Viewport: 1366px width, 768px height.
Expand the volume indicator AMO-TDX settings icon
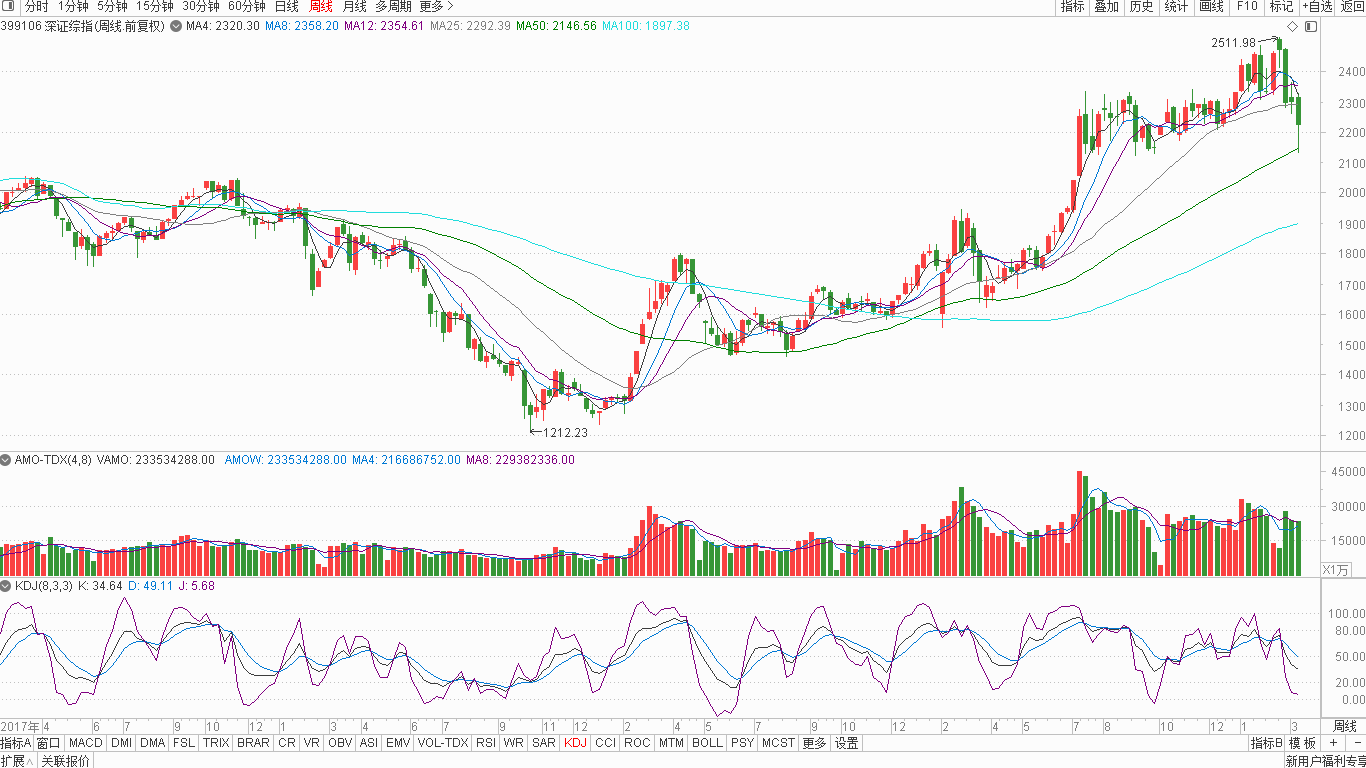point(6,460)
